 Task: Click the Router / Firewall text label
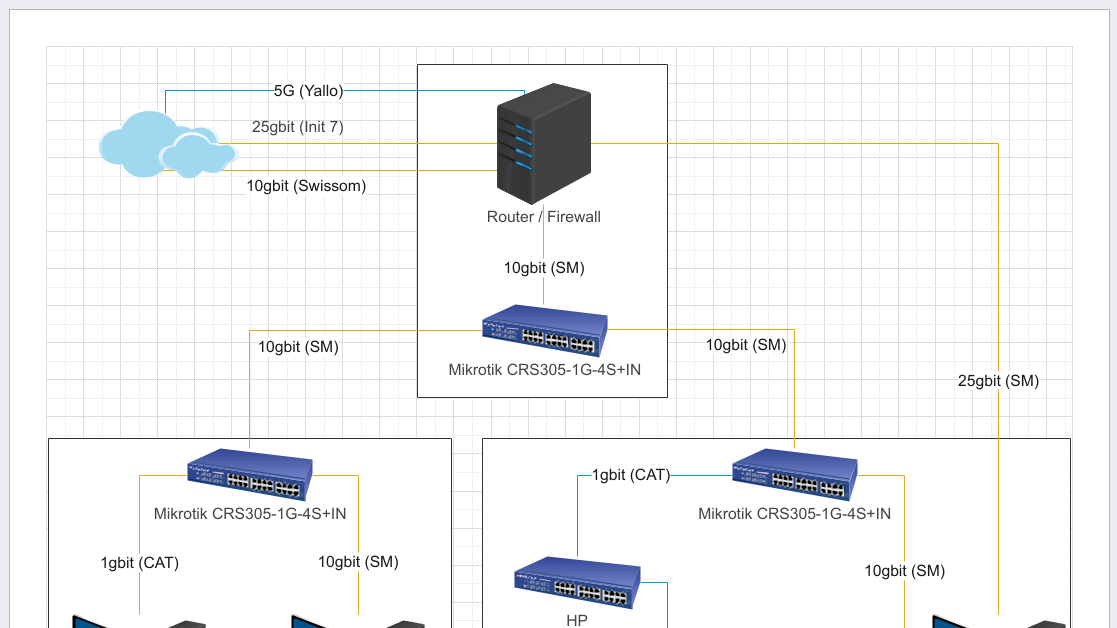pyautogui.click(x=543, y=217)
